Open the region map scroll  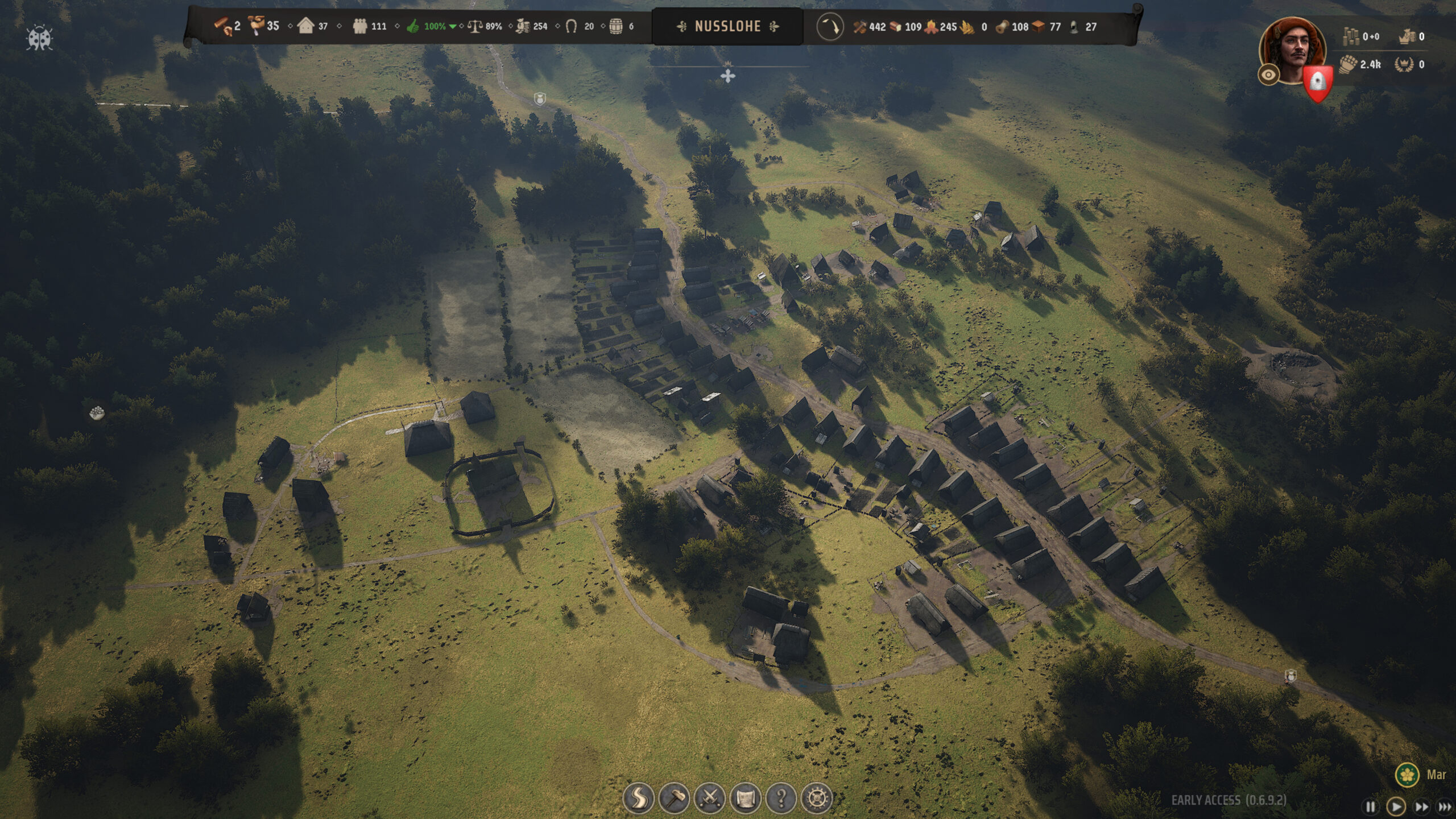[x=745, y=798]
